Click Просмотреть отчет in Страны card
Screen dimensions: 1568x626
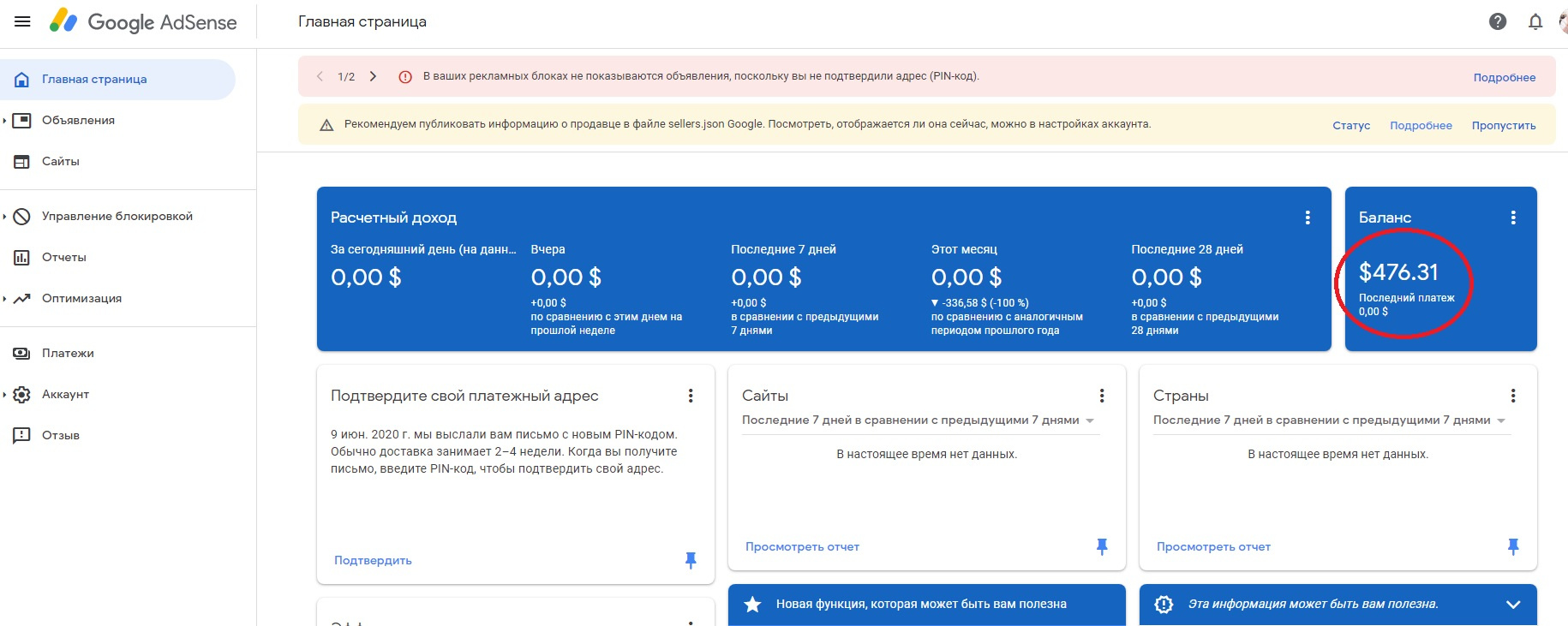tap(1213, 546)
